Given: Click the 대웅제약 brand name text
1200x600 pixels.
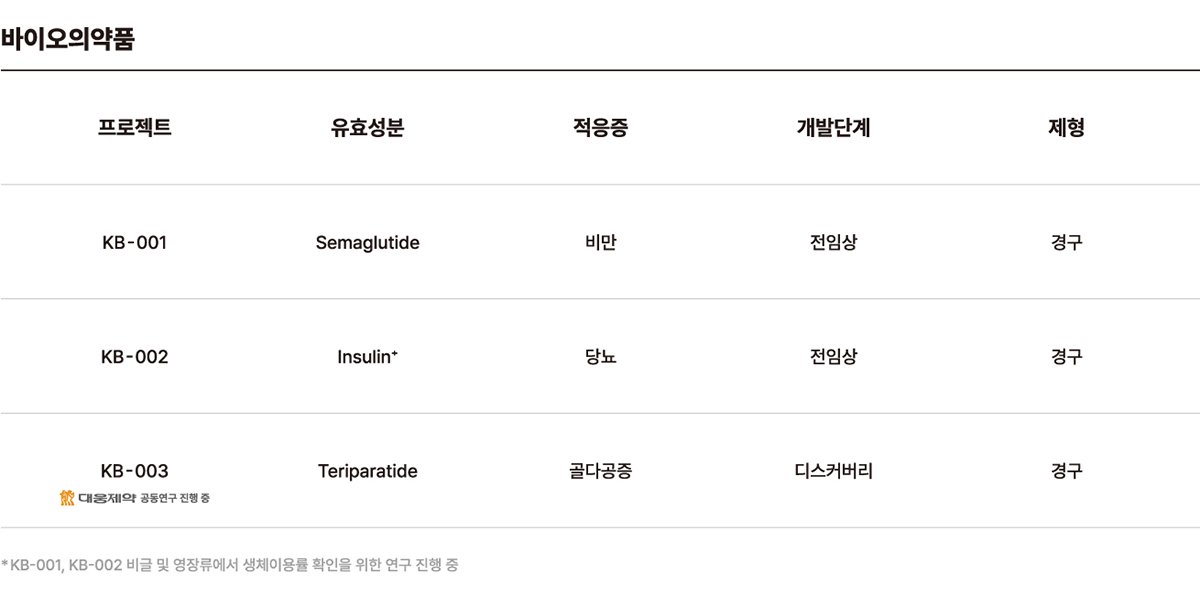Looking at the screenshot, I should pyautogui.click(x=106, y=497).
